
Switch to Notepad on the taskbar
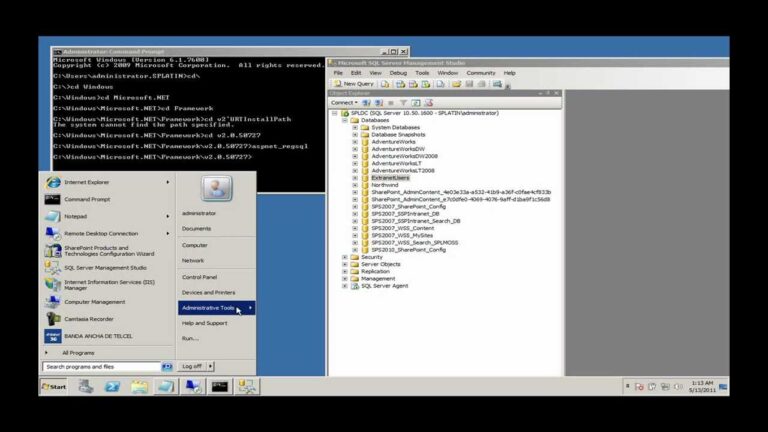coord(166,386)
